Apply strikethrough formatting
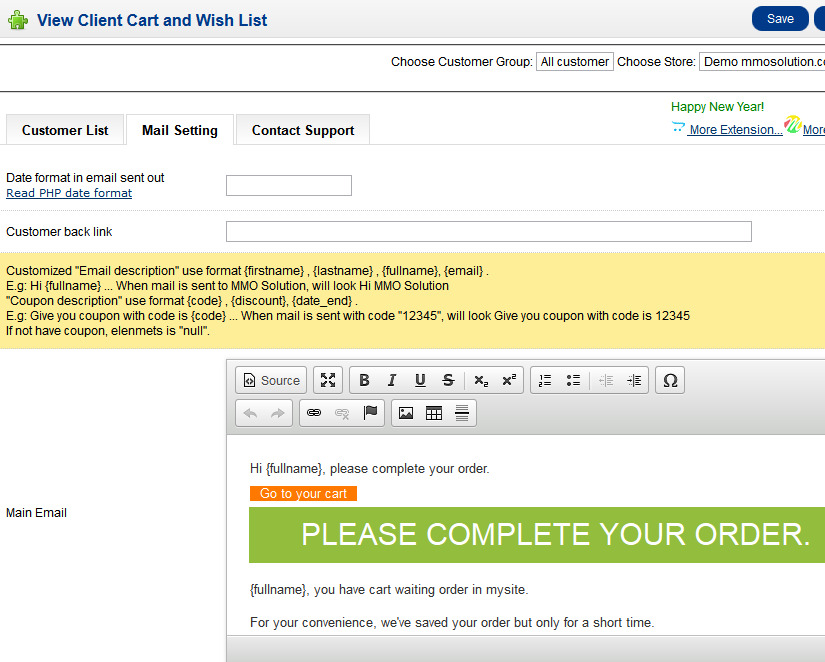Screen dimensions: 825x662 pos(448,380)
